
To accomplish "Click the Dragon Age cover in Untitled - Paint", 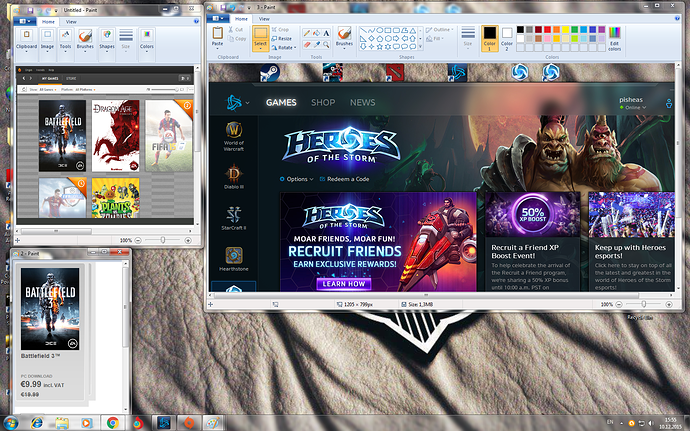I will [116, 136].
